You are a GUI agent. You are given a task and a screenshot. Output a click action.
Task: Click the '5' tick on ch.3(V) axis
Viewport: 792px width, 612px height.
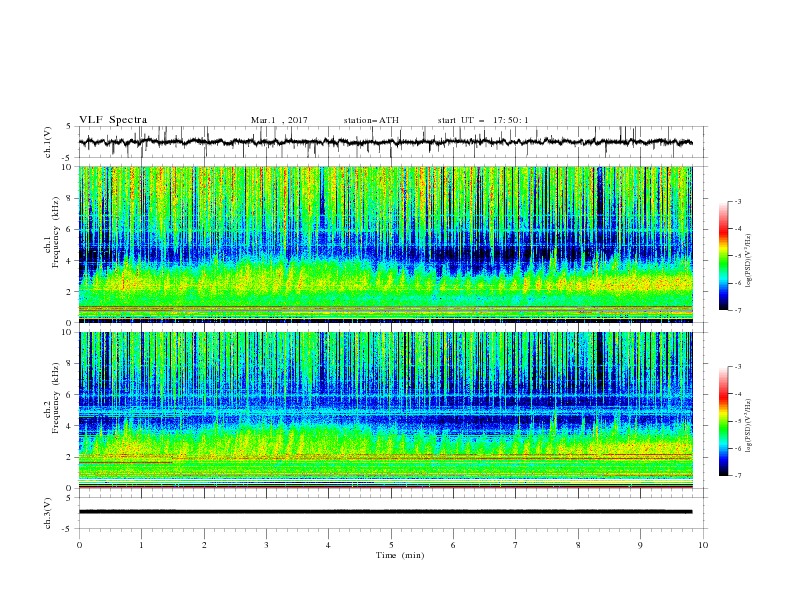tap(69, 498)
